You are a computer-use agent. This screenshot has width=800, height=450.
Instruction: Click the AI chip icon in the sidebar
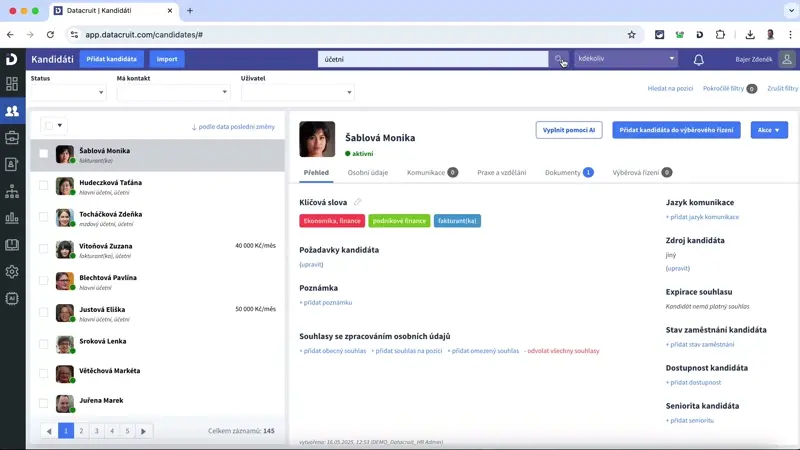tap(12, 298)
